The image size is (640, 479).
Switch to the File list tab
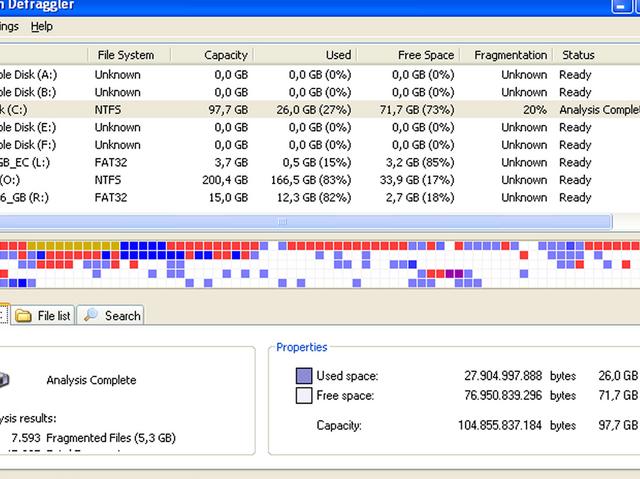click(43, 315)
